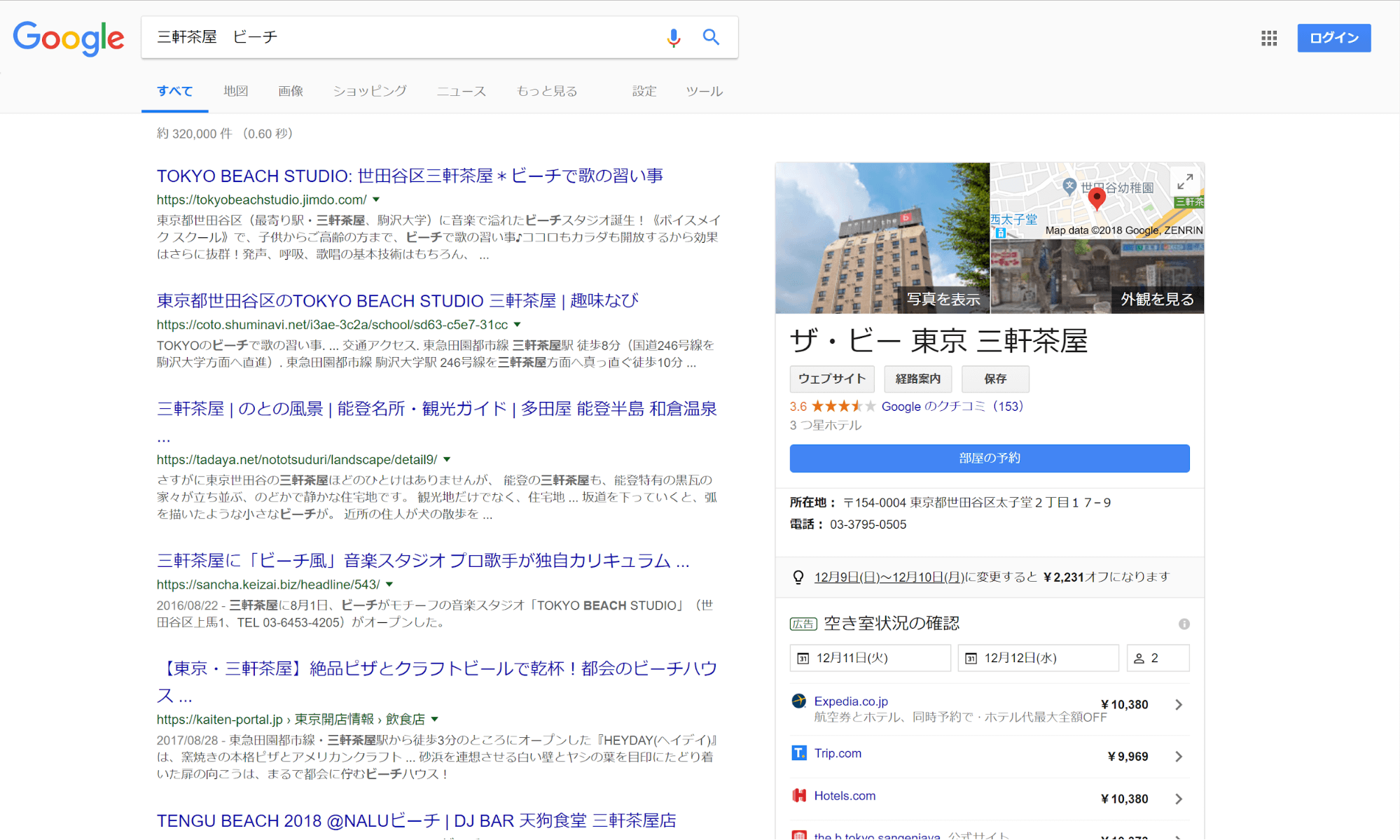Open dropdown arrow next to tadaya.net URL
This screenshot has height=840, width=1400.
click(447, 460)
